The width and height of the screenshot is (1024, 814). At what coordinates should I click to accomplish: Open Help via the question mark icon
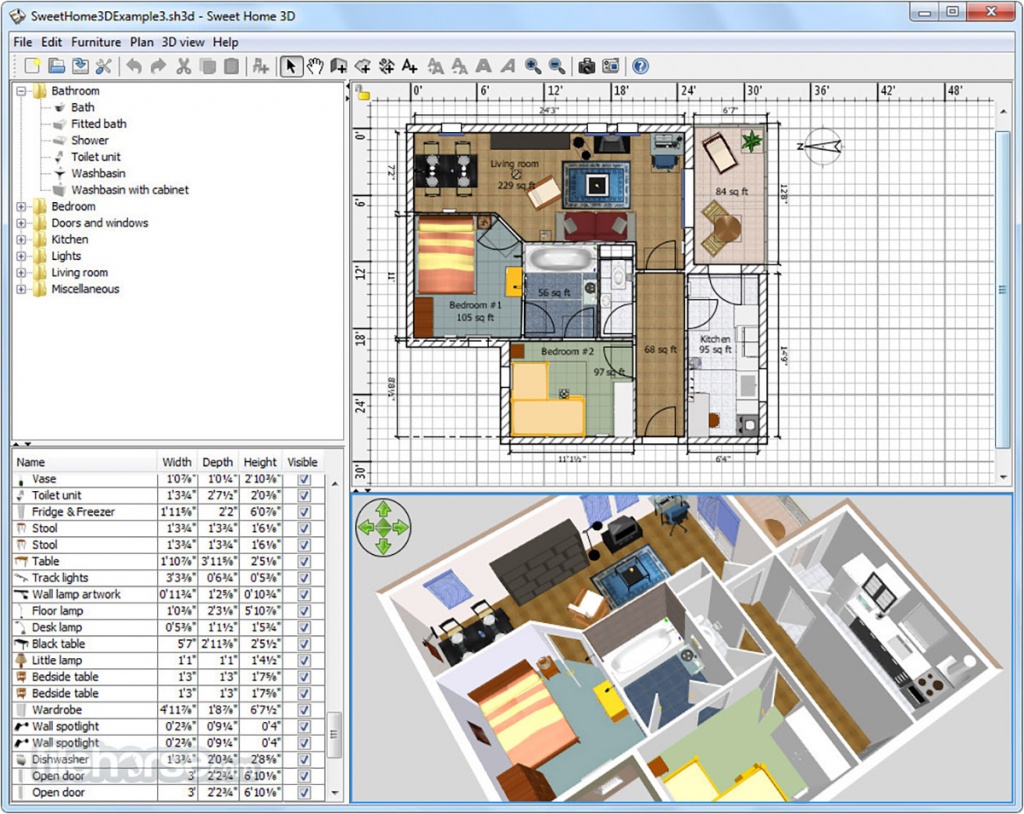coord(640,66)
